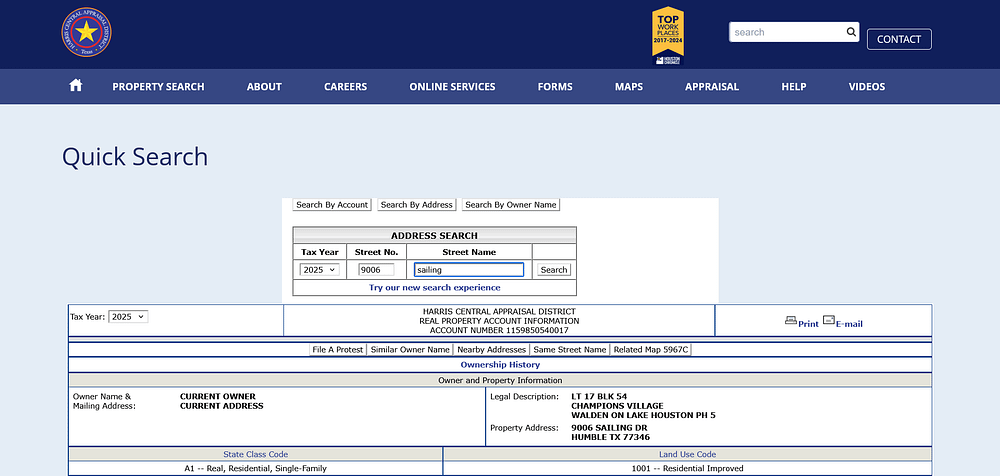Click the E-mail link
The width and height of the screenshot is (1000, 476).
[849, 324]
